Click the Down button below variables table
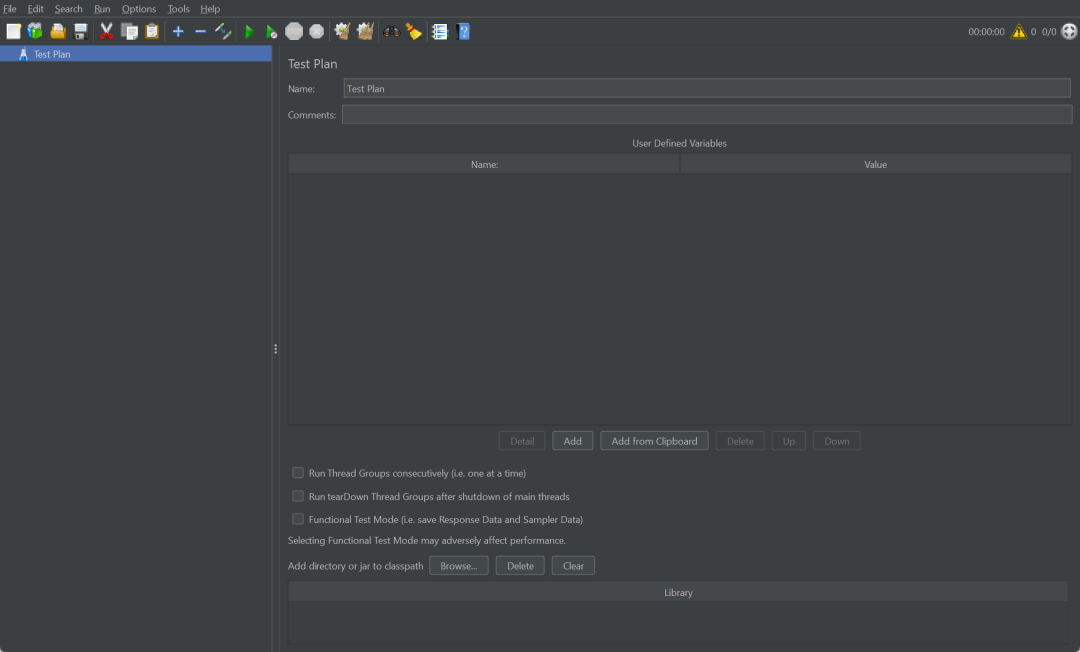1080x652 pixels. (x=837, y=441)
